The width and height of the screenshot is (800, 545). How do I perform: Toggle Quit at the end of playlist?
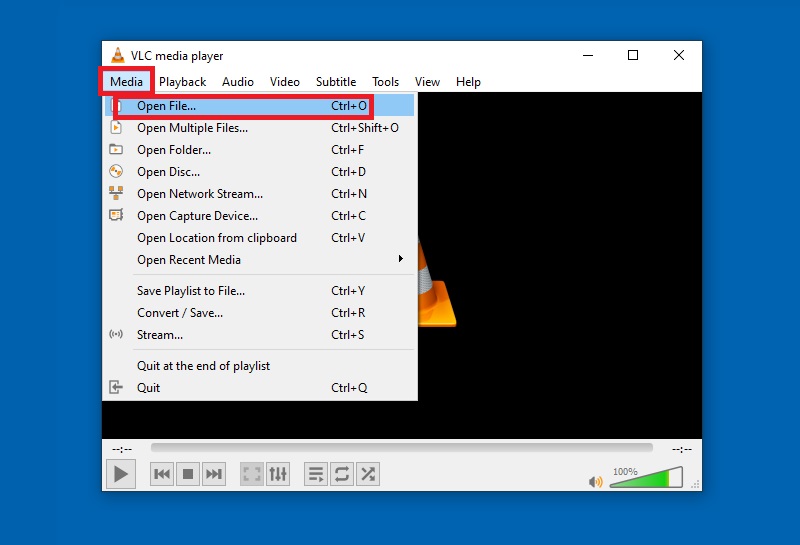[x=260, y=365]
